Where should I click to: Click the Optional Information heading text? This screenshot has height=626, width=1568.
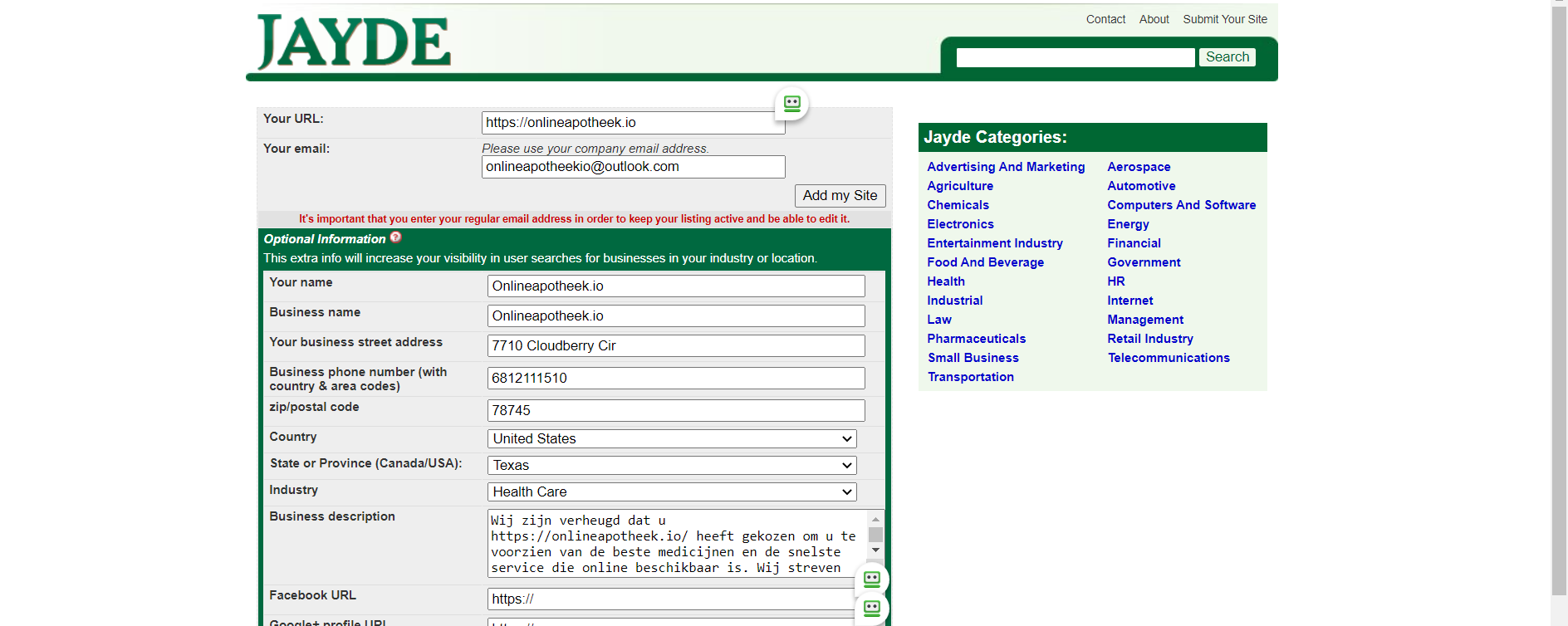coord(325,239)
